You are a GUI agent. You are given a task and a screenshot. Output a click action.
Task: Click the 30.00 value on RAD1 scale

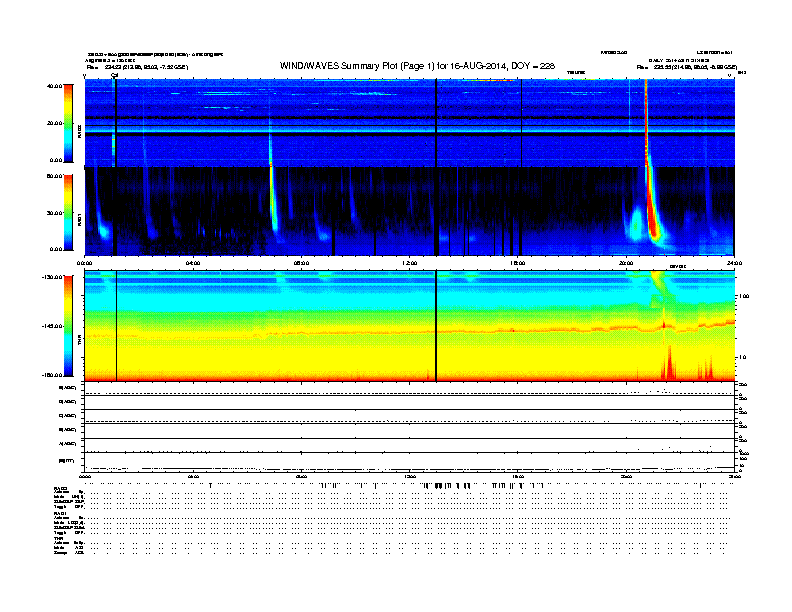(x=54, y=213)
